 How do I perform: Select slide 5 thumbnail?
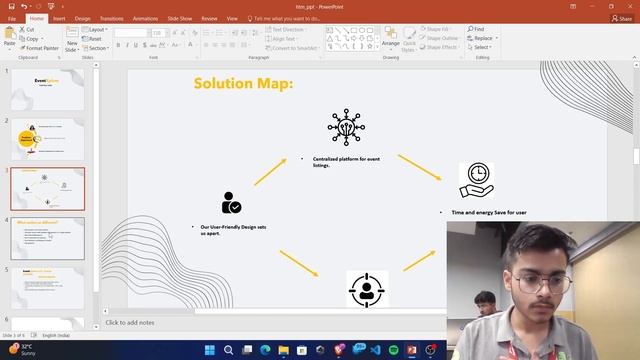[48, 288]
